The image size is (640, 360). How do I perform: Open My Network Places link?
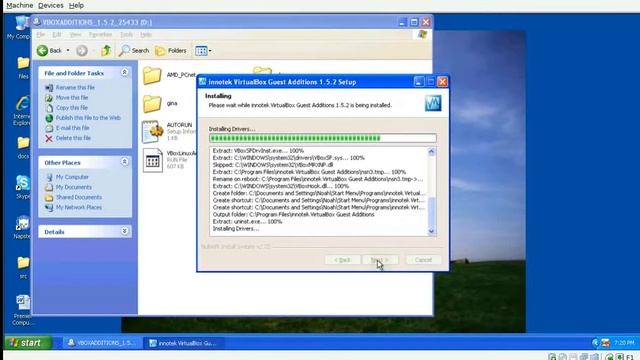pos(79,207)
